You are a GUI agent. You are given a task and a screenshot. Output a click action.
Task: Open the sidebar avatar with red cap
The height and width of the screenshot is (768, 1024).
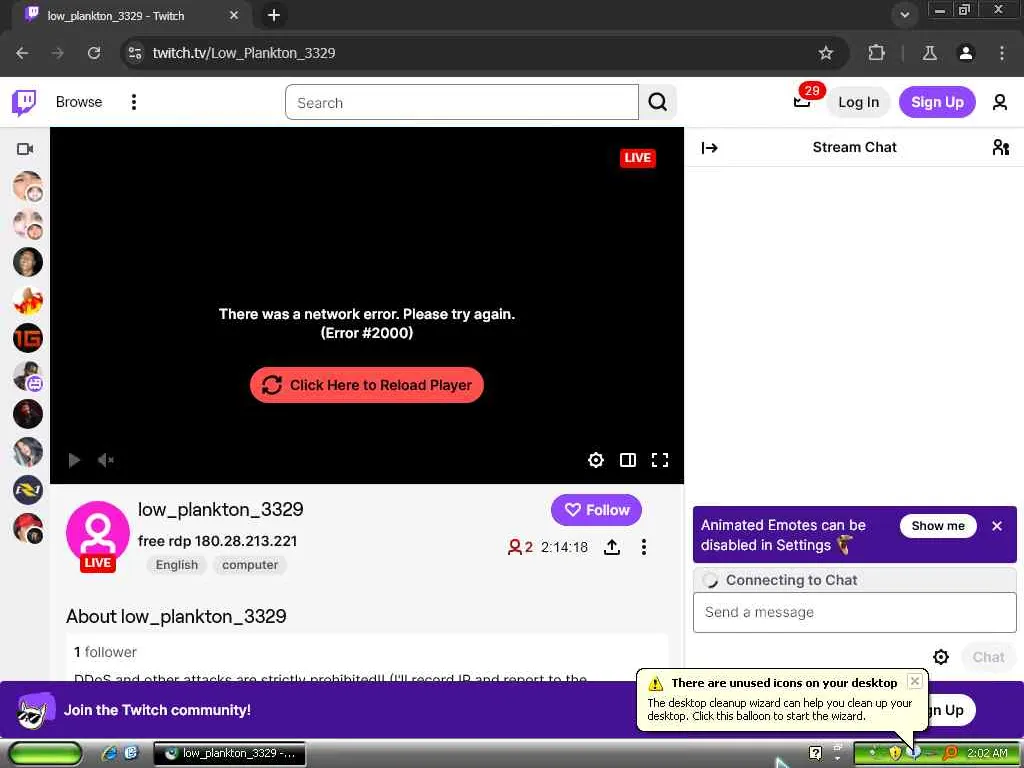(27, 528)
